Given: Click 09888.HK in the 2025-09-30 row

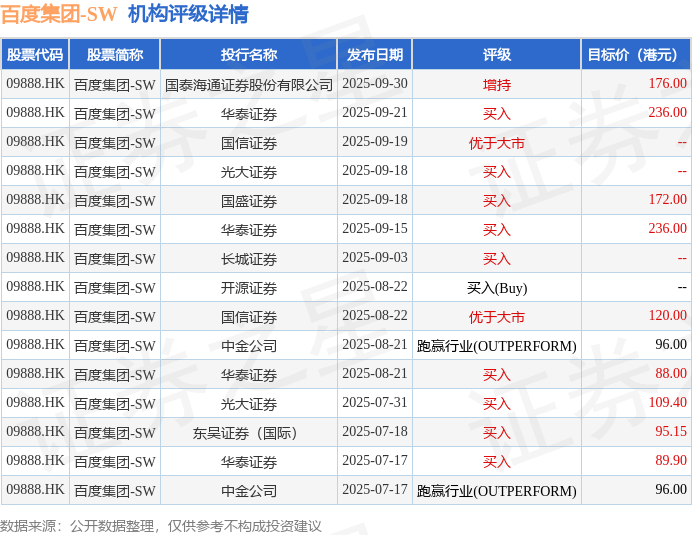Looking at the screenshot, I should click(x=35, y=83).
